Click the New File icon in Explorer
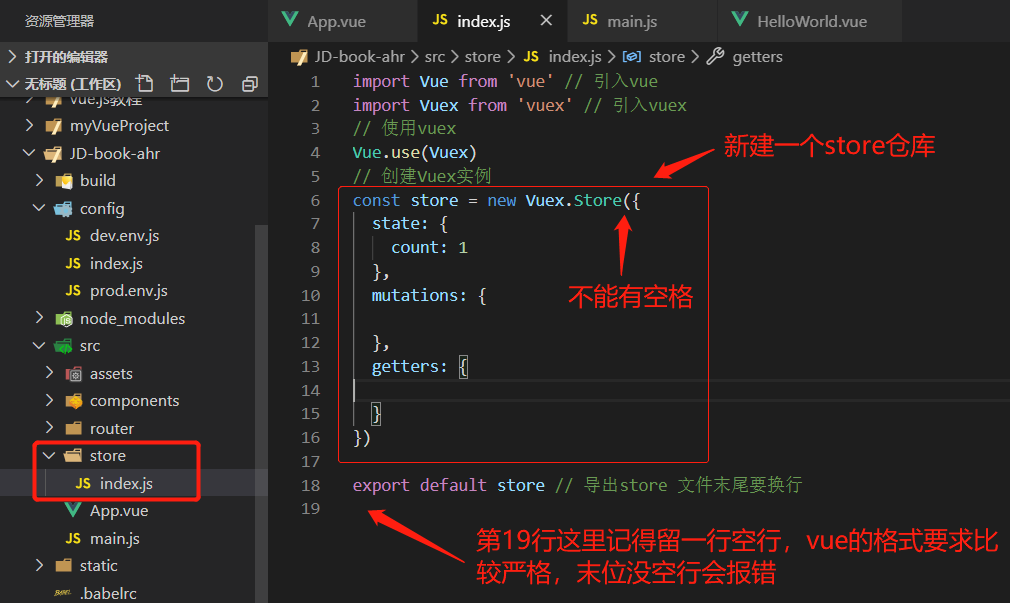Viewport: 1010px width, 603px height. tap(146, 85)
